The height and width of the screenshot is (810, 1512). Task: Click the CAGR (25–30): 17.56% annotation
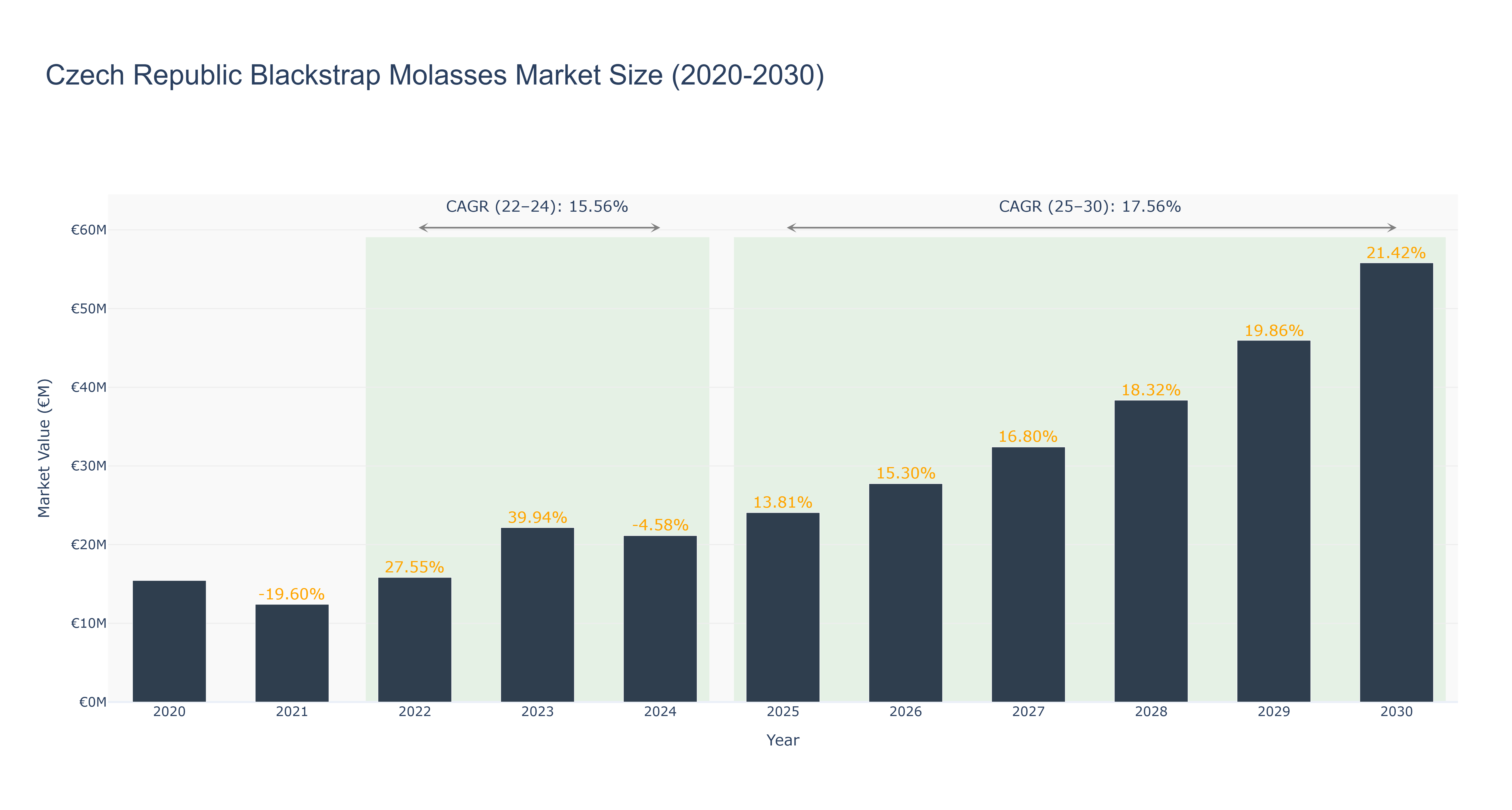coord(1089,207)
